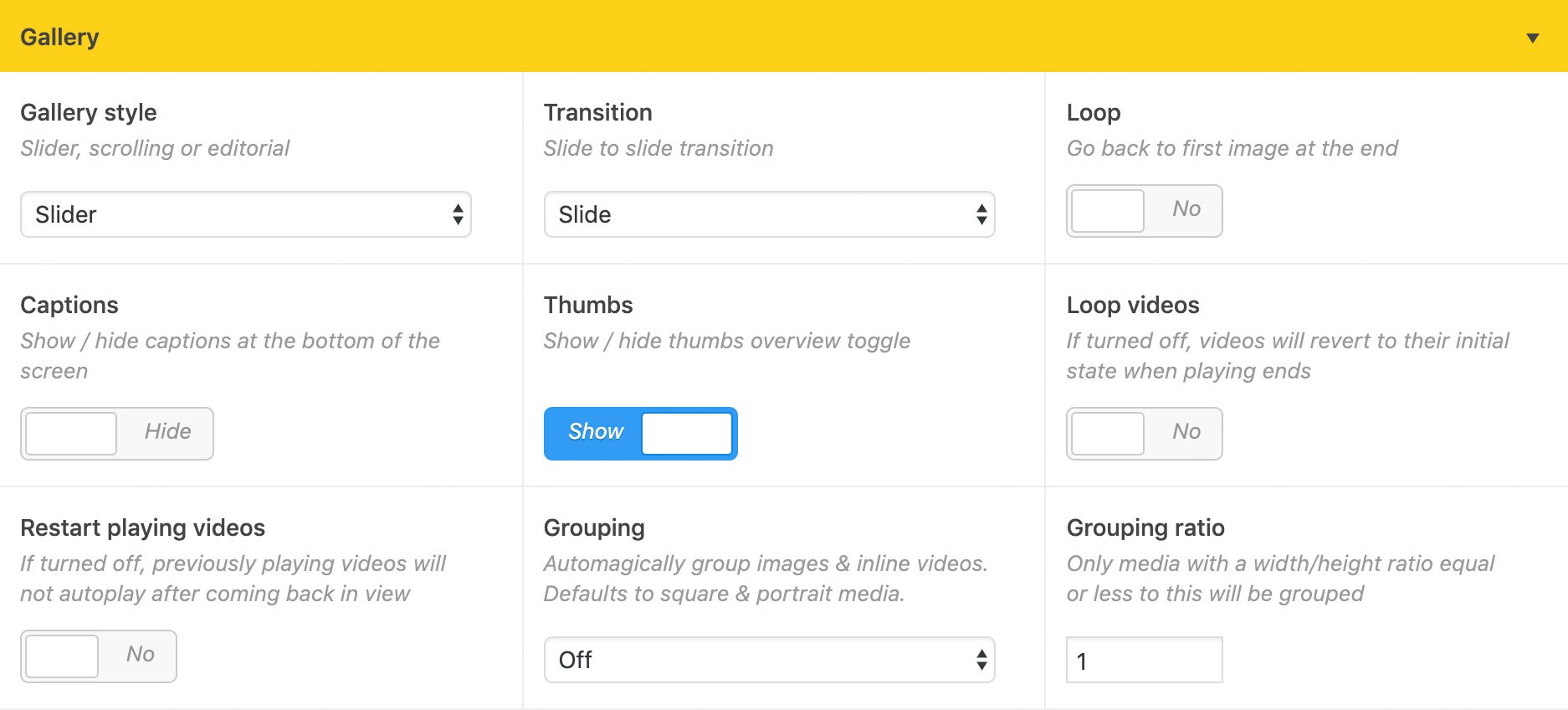The height and width of the screenshot is (710, 1568).
Task: Toggle Captions from Hide to show
Action: pos(116,434)
